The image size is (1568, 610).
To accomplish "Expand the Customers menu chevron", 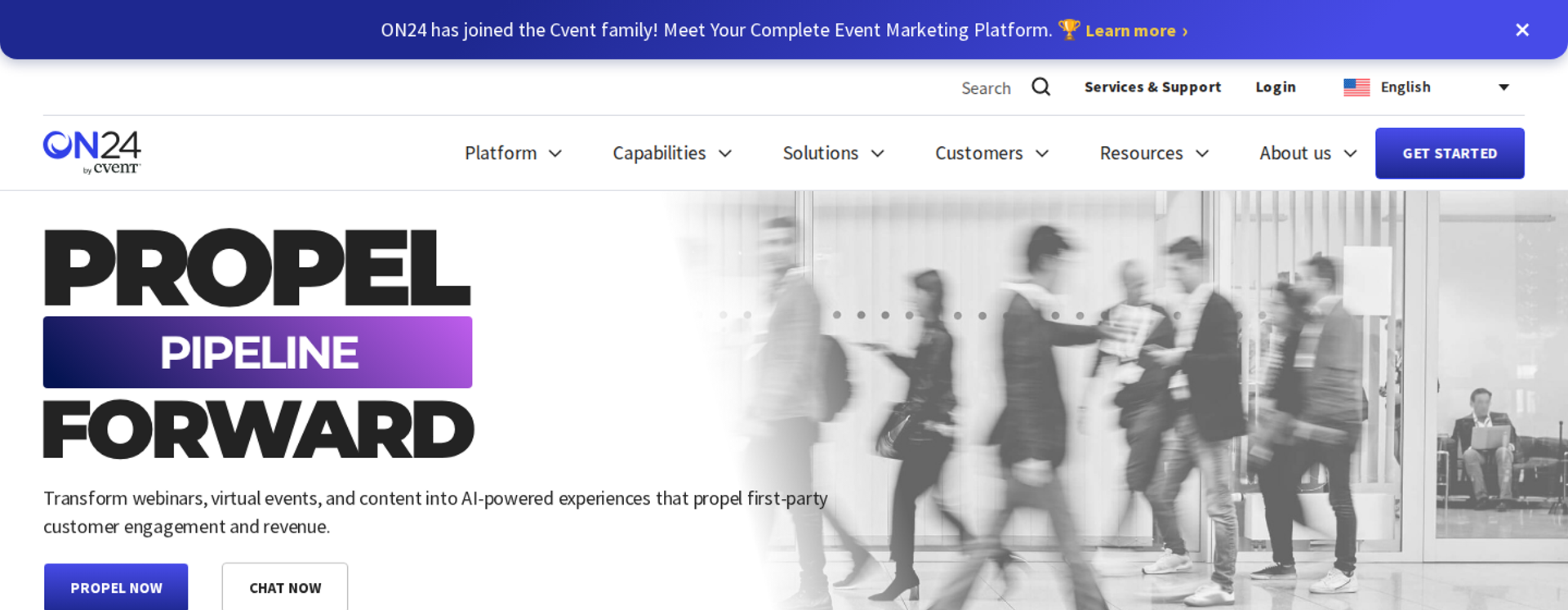I will pyautogui.click(x=1042, y=154).
